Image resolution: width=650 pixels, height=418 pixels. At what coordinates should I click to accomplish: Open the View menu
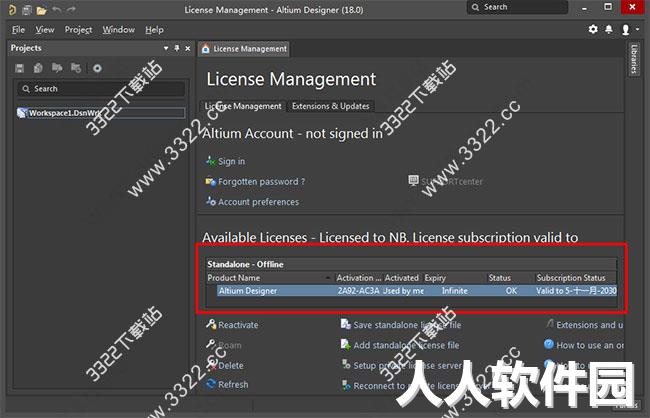(45, 30)
